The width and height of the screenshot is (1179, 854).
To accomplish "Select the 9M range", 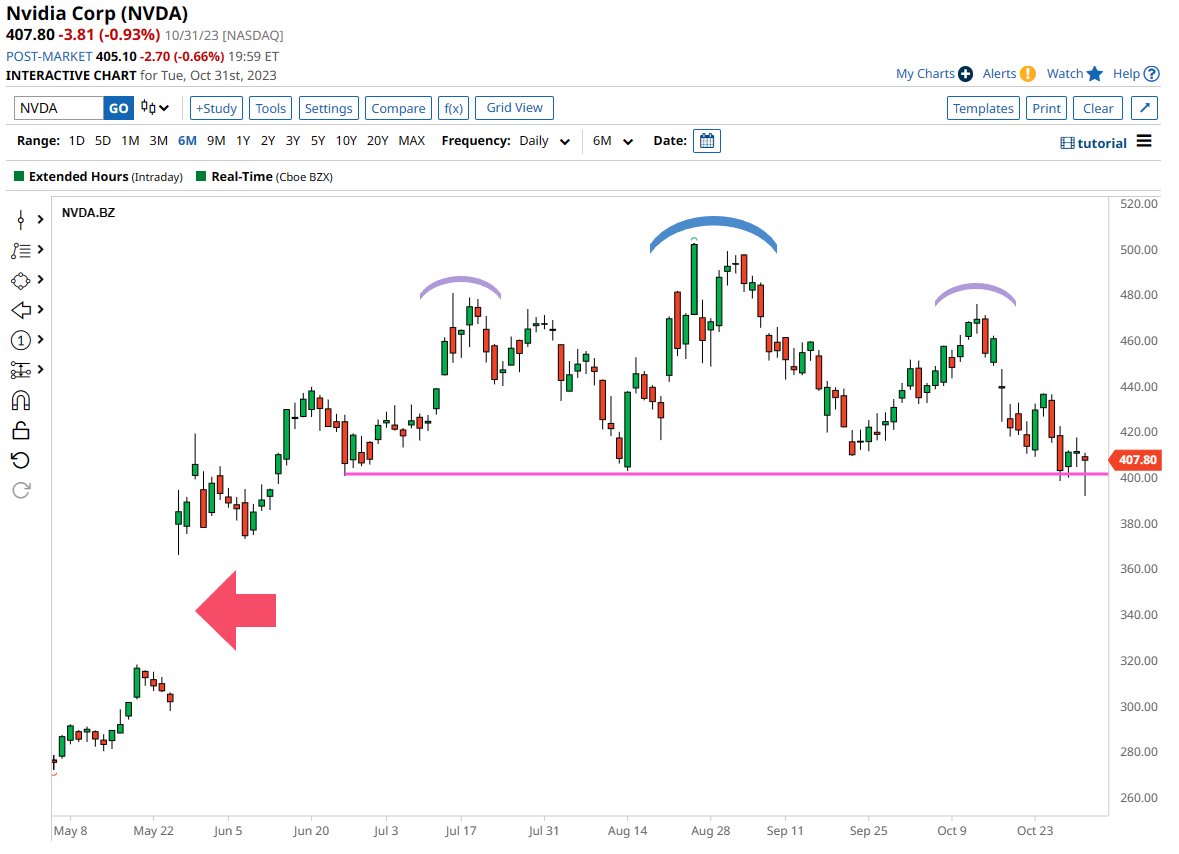I will (216, 141).
